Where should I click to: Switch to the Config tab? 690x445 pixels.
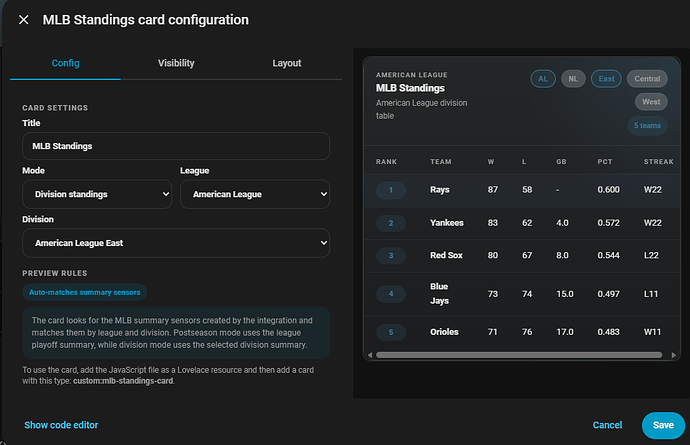click(x=66, y=63)
